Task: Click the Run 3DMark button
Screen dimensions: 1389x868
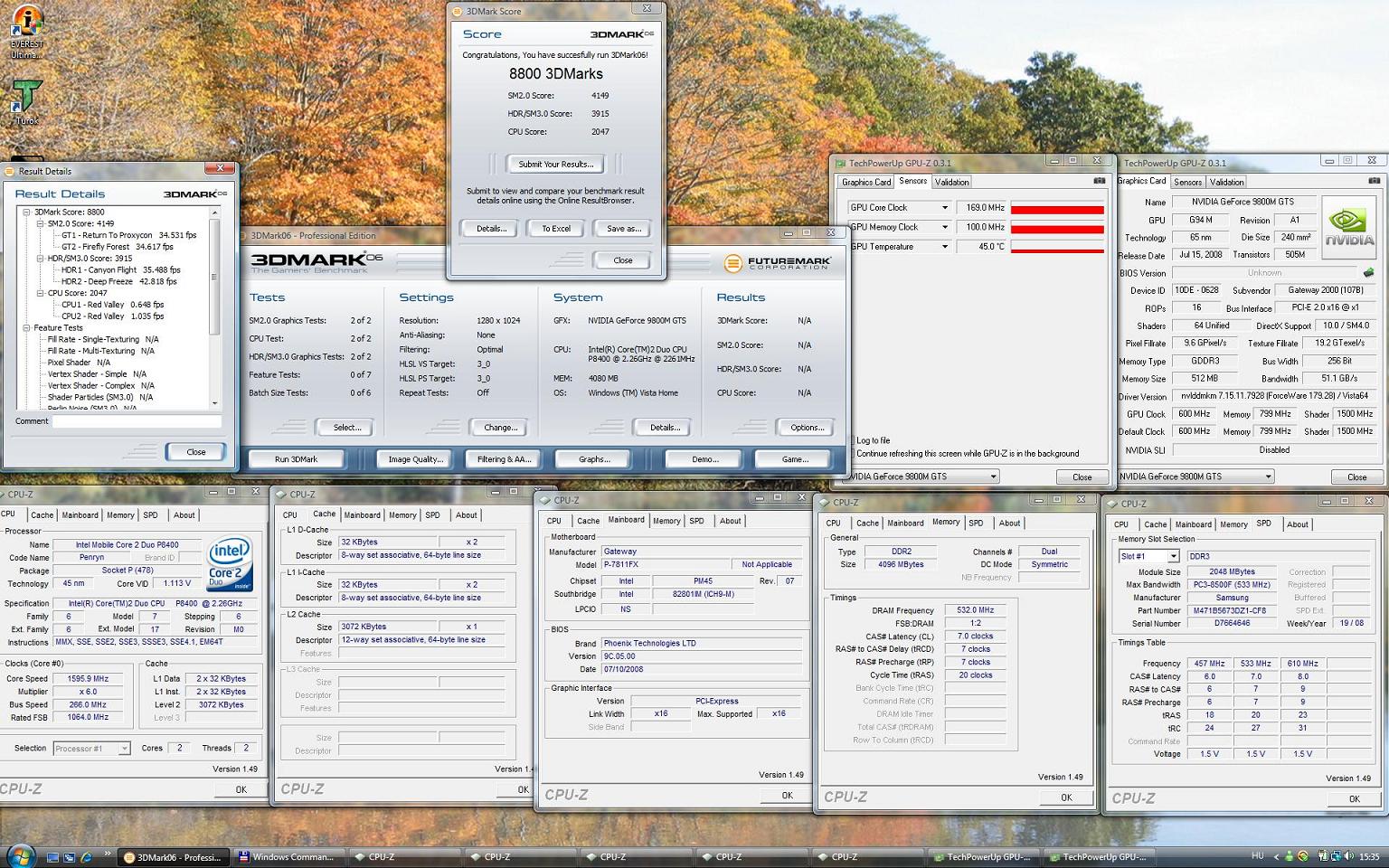Action: pyautogui.click(x=297, y=459)
